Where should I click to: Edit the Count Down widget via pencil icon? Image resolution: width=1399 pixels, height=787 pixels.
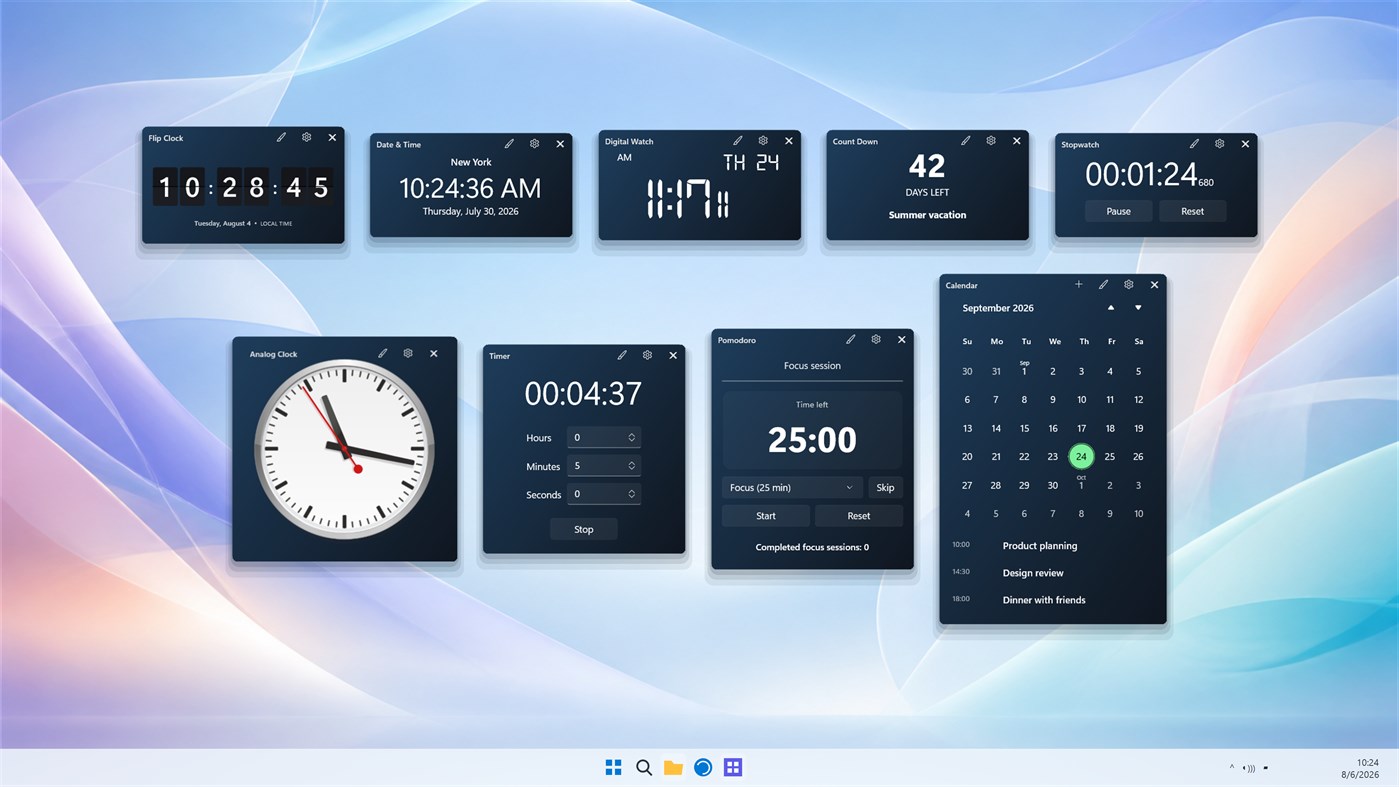[x=966, y=141]
